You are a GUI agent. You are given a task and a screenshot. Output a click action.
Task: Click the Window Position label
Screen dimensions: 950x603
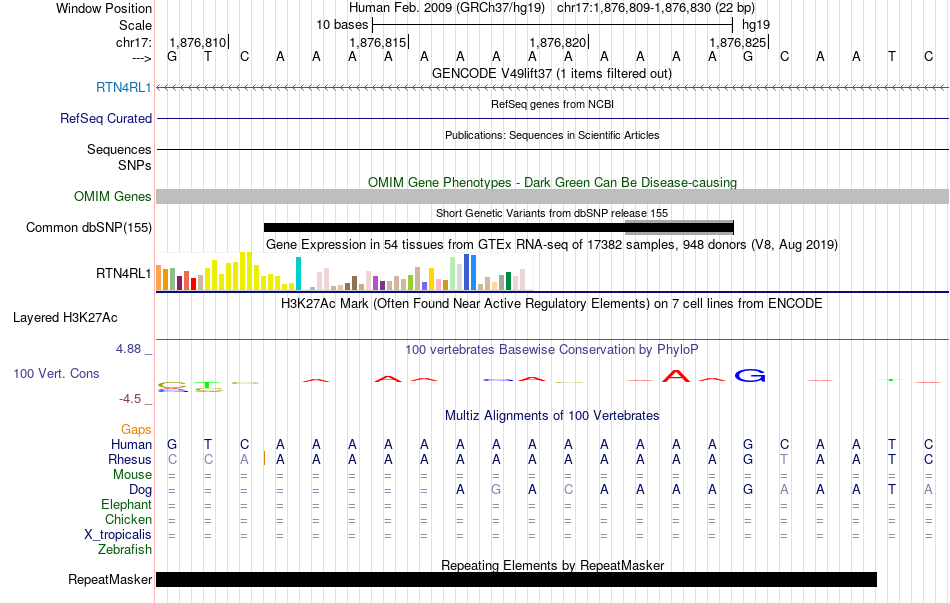pos(104,8)
